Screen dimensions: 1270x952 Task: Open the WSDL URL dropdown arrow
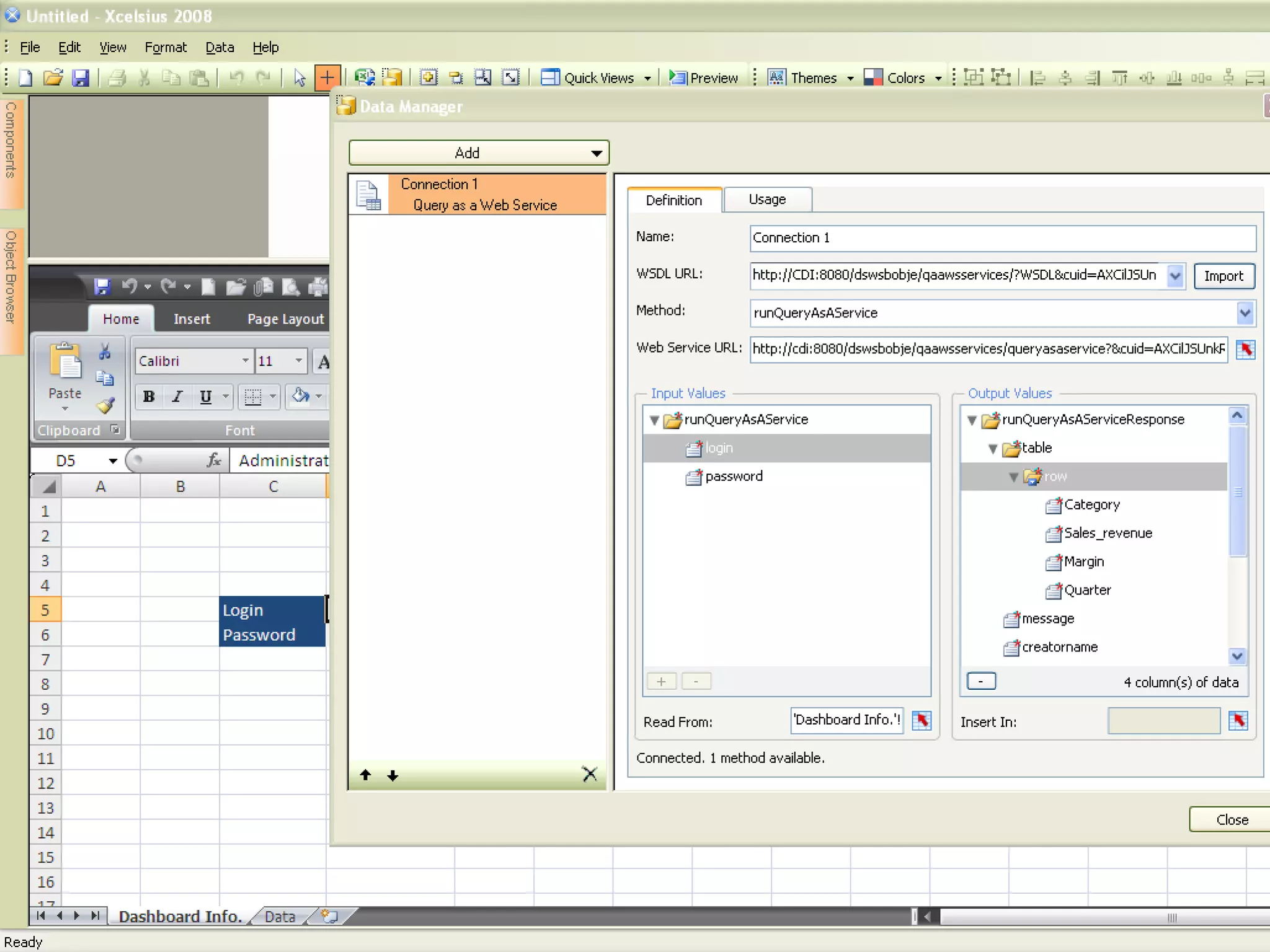pyautogui.click(x=1175, y=276)
